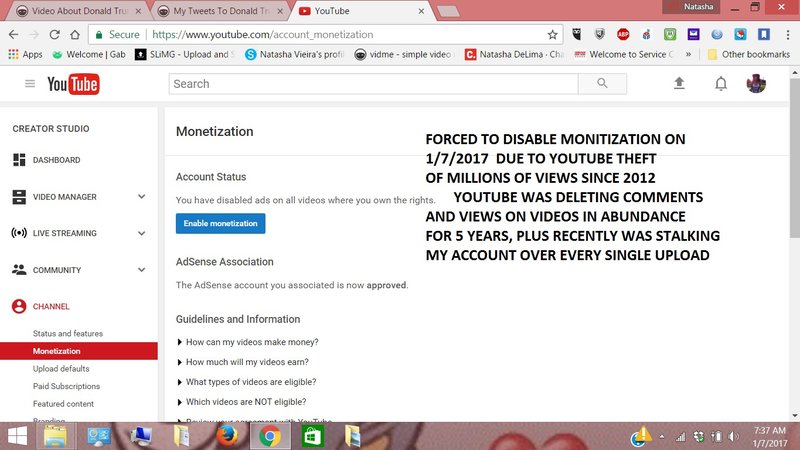
Task: Open a new tab
Action: [x=448, y=11]
